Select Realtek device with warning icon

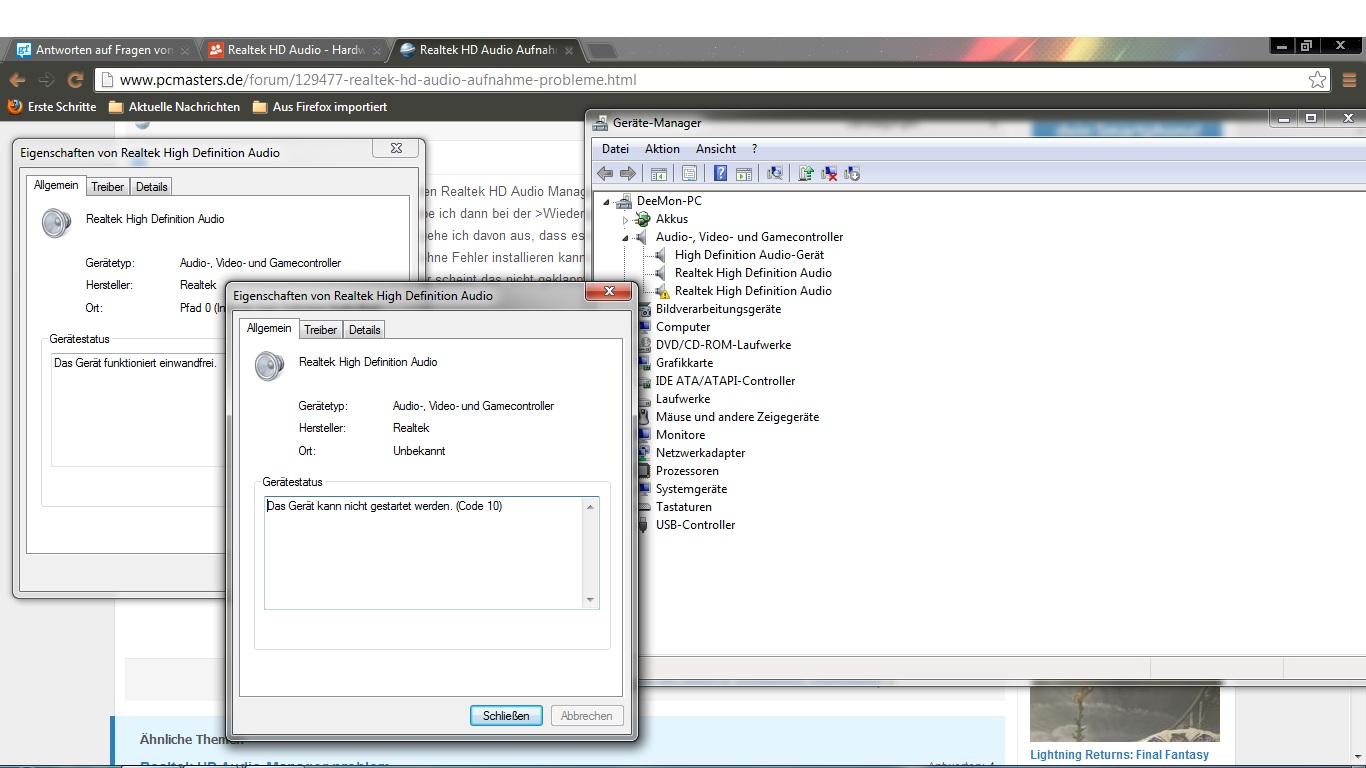click(x=752, y=291)
